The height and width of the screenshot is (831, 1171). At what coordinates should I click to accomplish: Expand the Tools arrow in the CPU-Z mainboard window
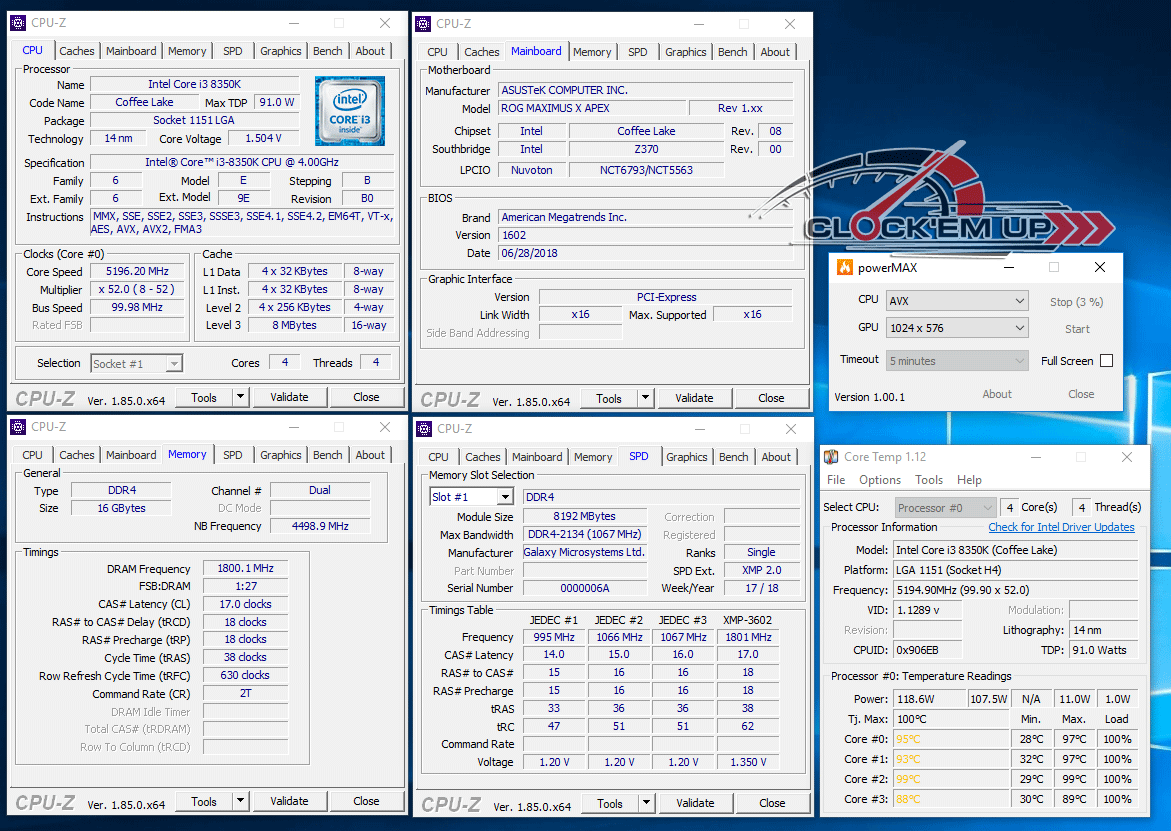coord(645,398)
